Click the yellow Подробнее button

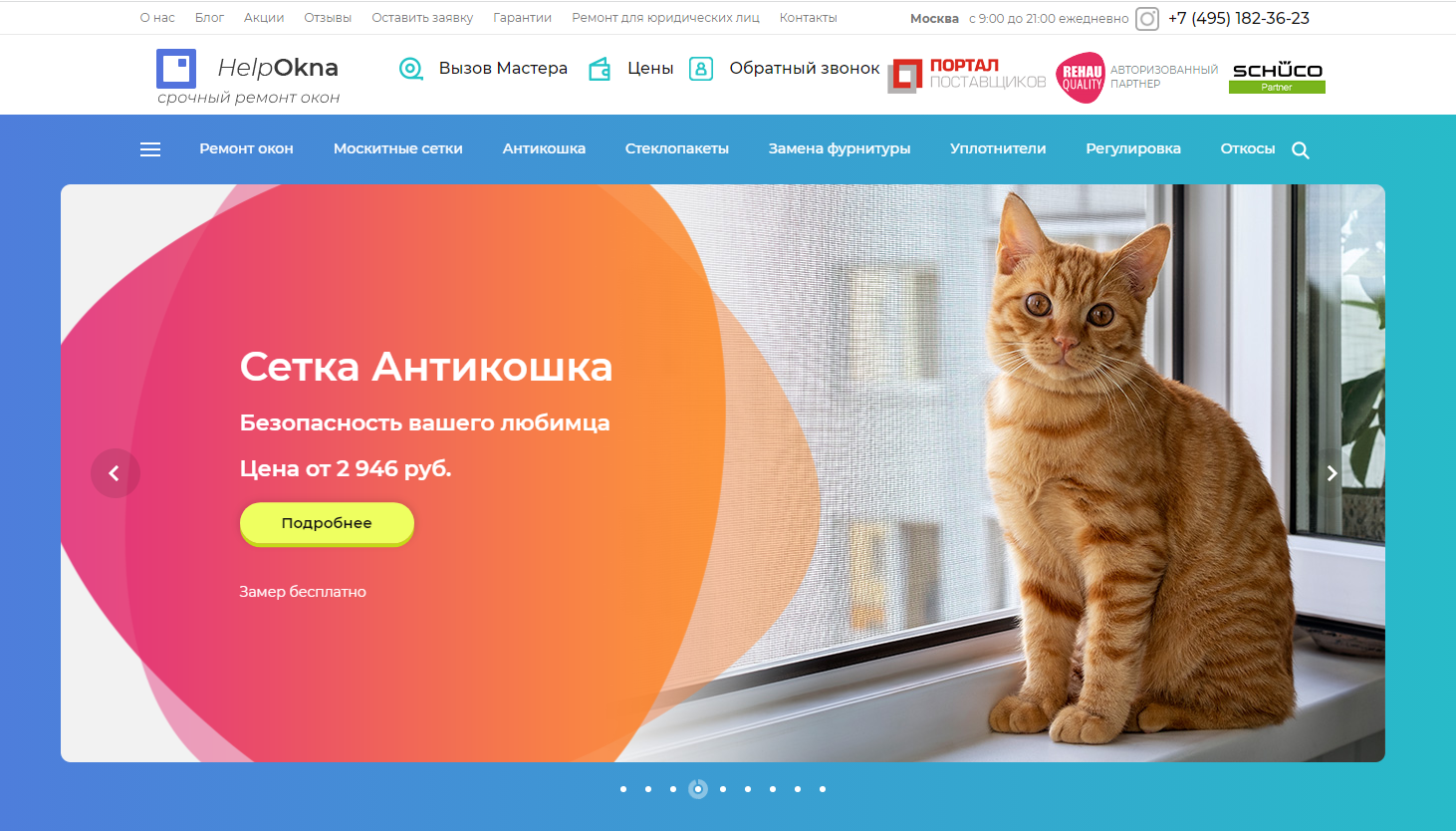coord(327,523)
